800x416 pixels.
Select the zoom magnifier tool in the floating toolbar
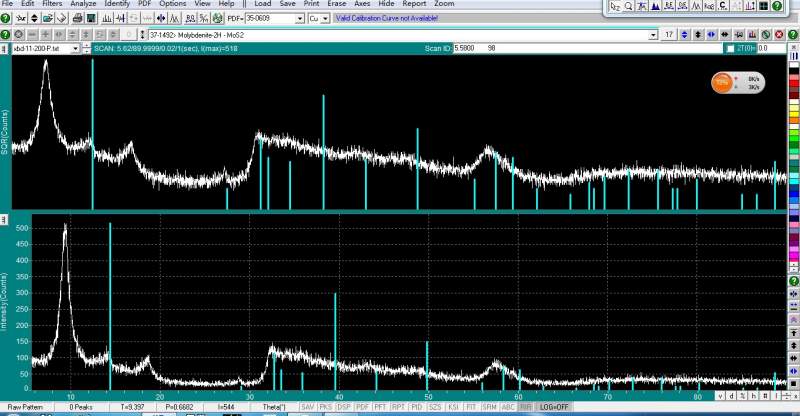coord(627,7)
